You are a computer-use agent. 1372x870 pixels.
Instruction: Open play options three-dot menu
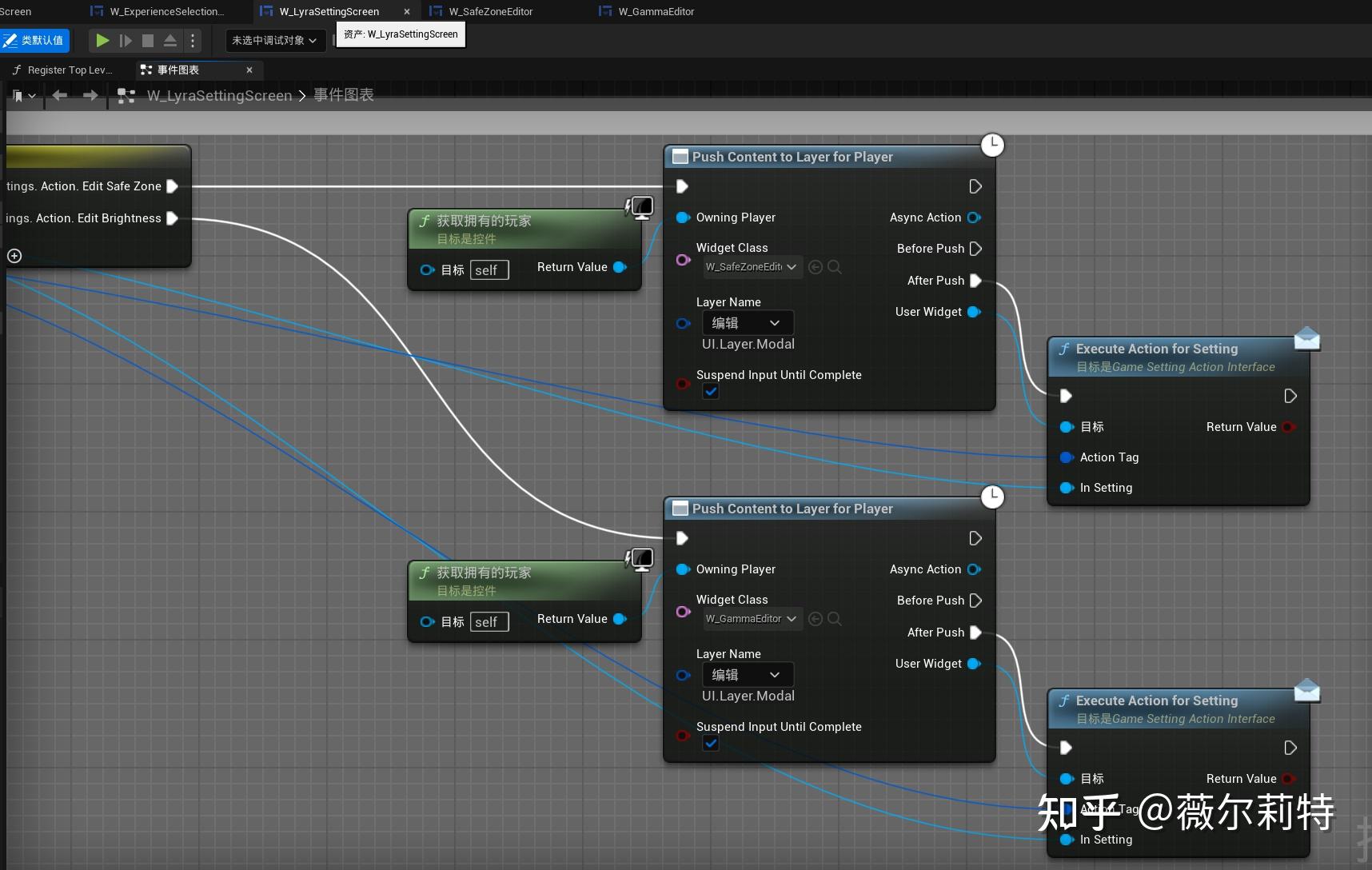[193, 40]
